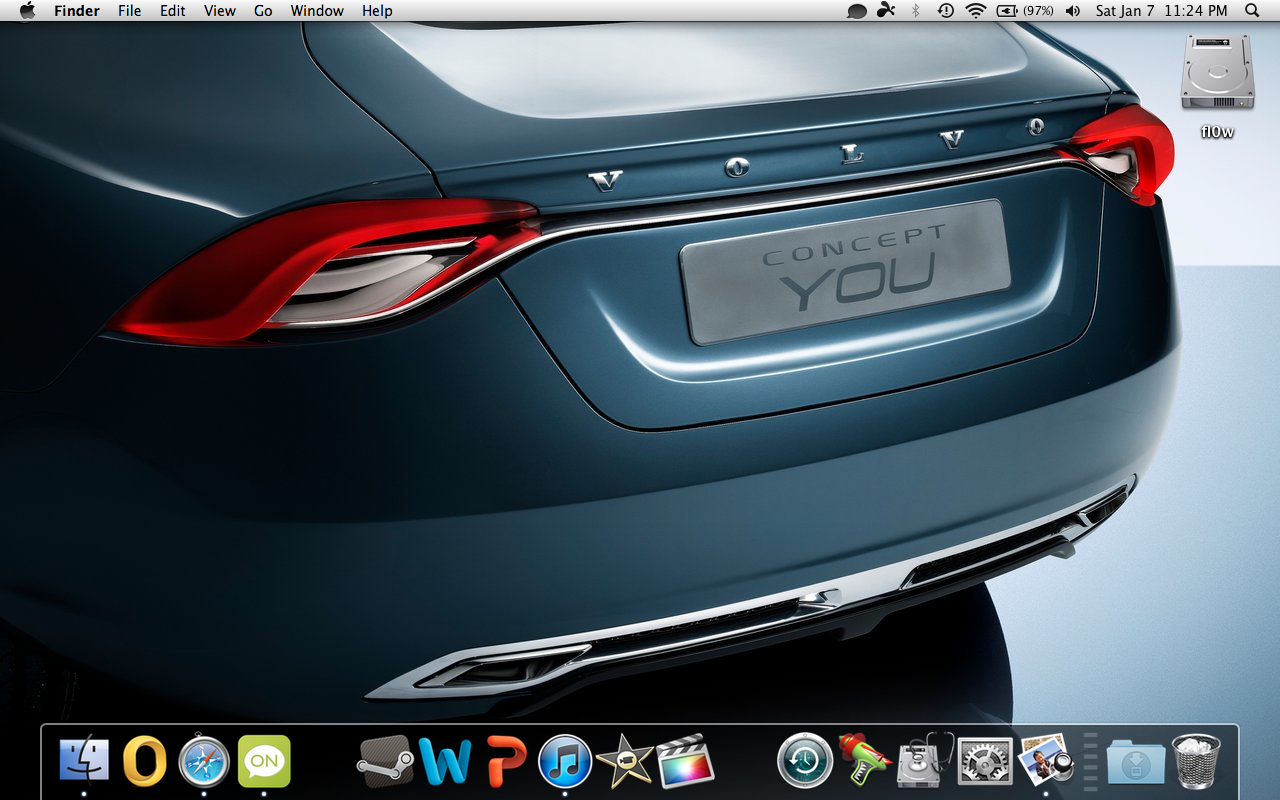This screenshot has height=800, width=1280.
Task: Open Time Machine from the Dock
Action: (805, 761)
